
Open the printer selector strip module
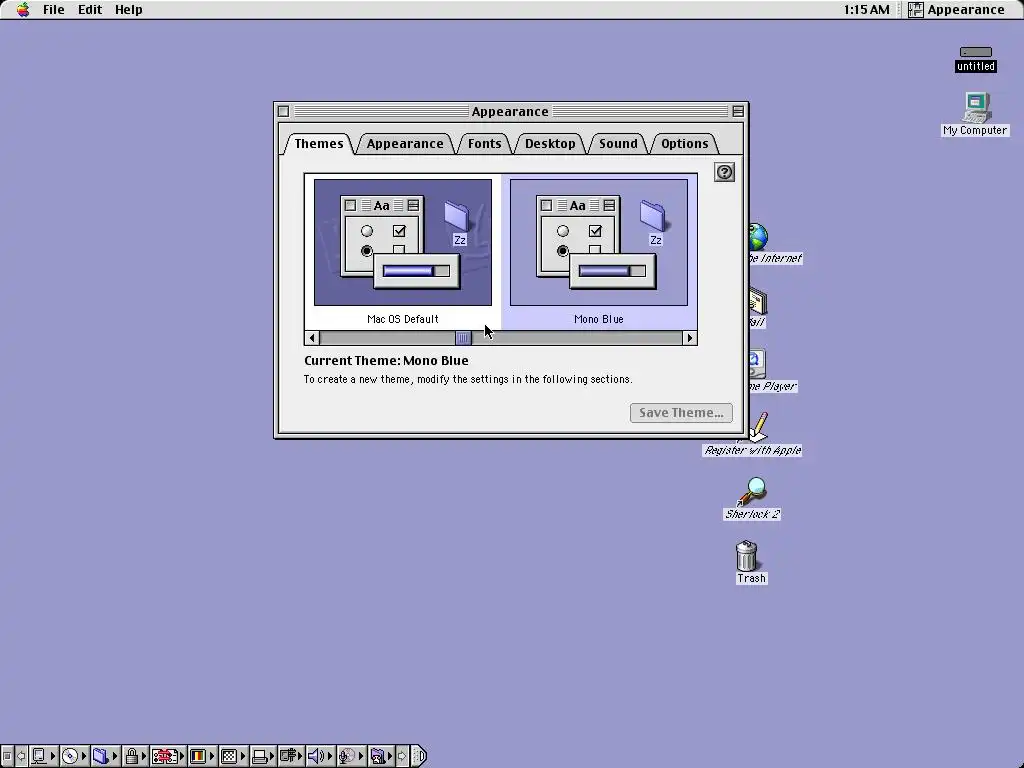click(263, 756)
